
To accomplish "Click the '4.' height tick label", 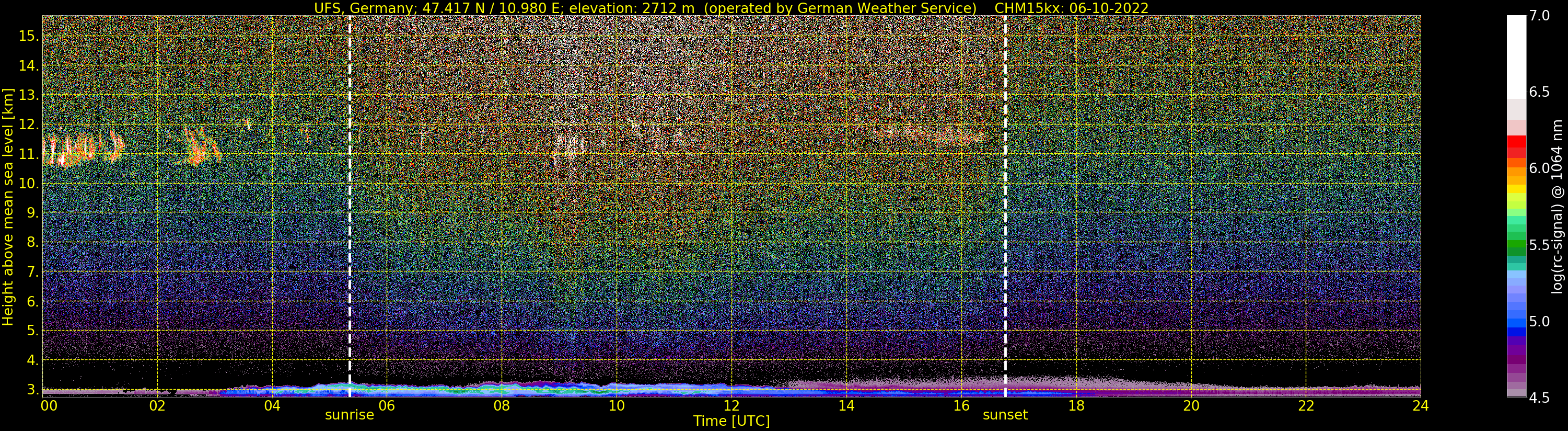I will pos(32,360).
